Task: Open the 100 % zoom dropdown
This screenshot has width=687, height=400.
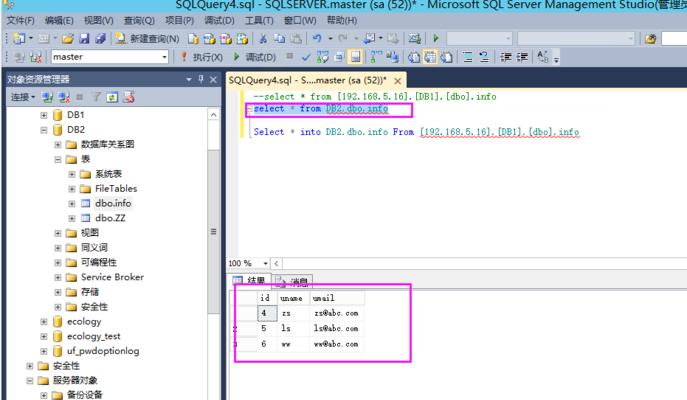Action: pos(265,263)
